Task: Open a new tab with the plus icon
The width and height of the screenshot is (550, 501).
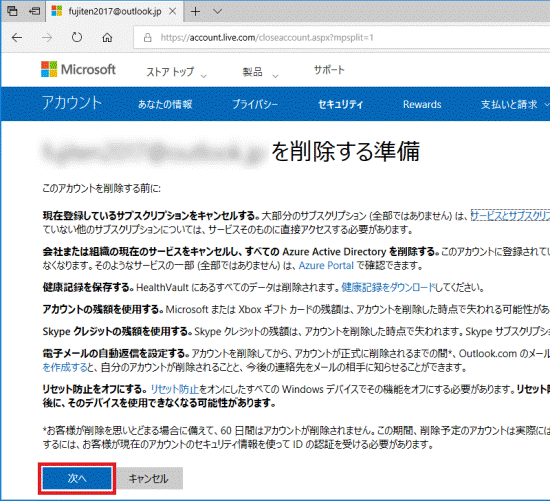Action: click(x=195, y=12)
